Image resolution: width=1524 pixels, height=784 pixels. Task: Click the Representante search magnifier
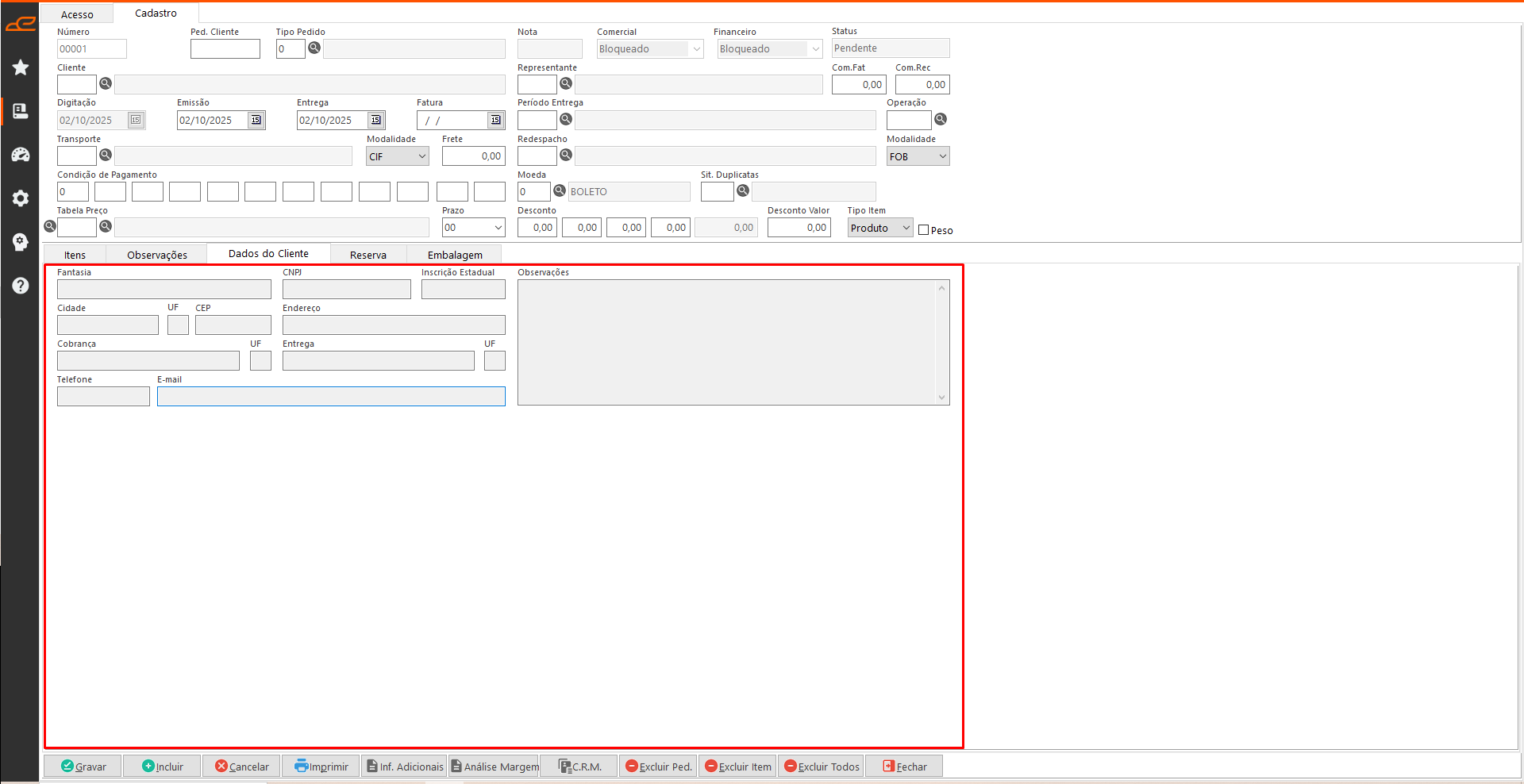click(x=566, y=84)
